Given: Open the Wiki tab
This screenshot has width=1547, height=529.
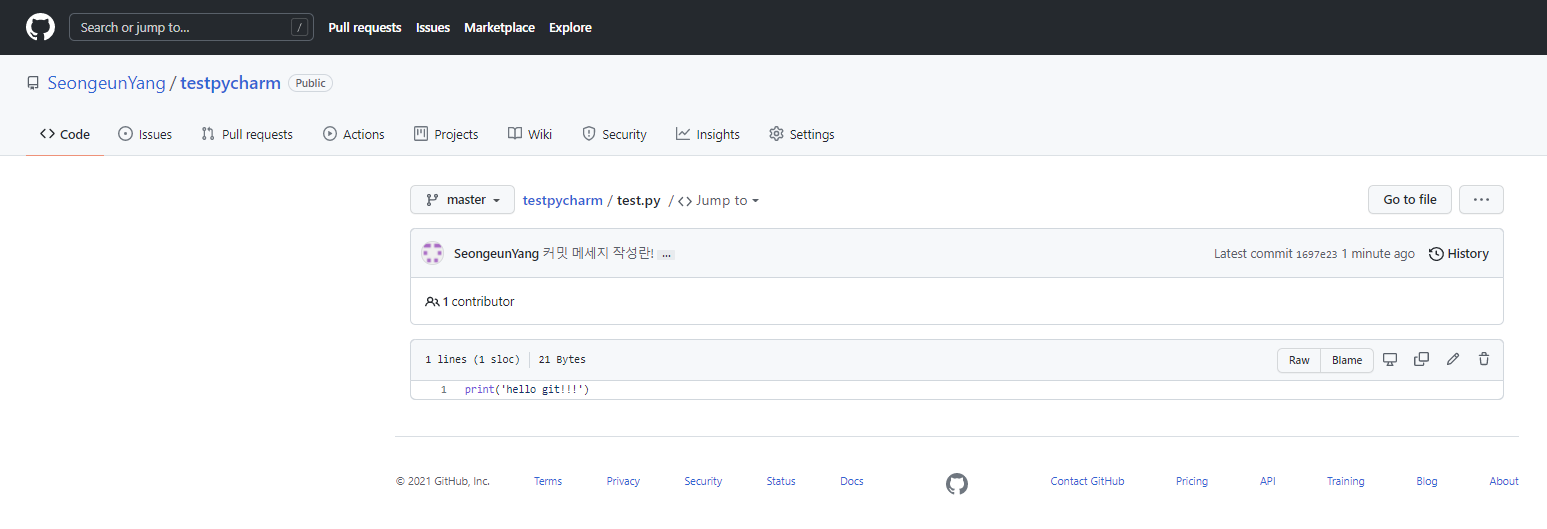Looking at the screenshot, I should point(530,134).
